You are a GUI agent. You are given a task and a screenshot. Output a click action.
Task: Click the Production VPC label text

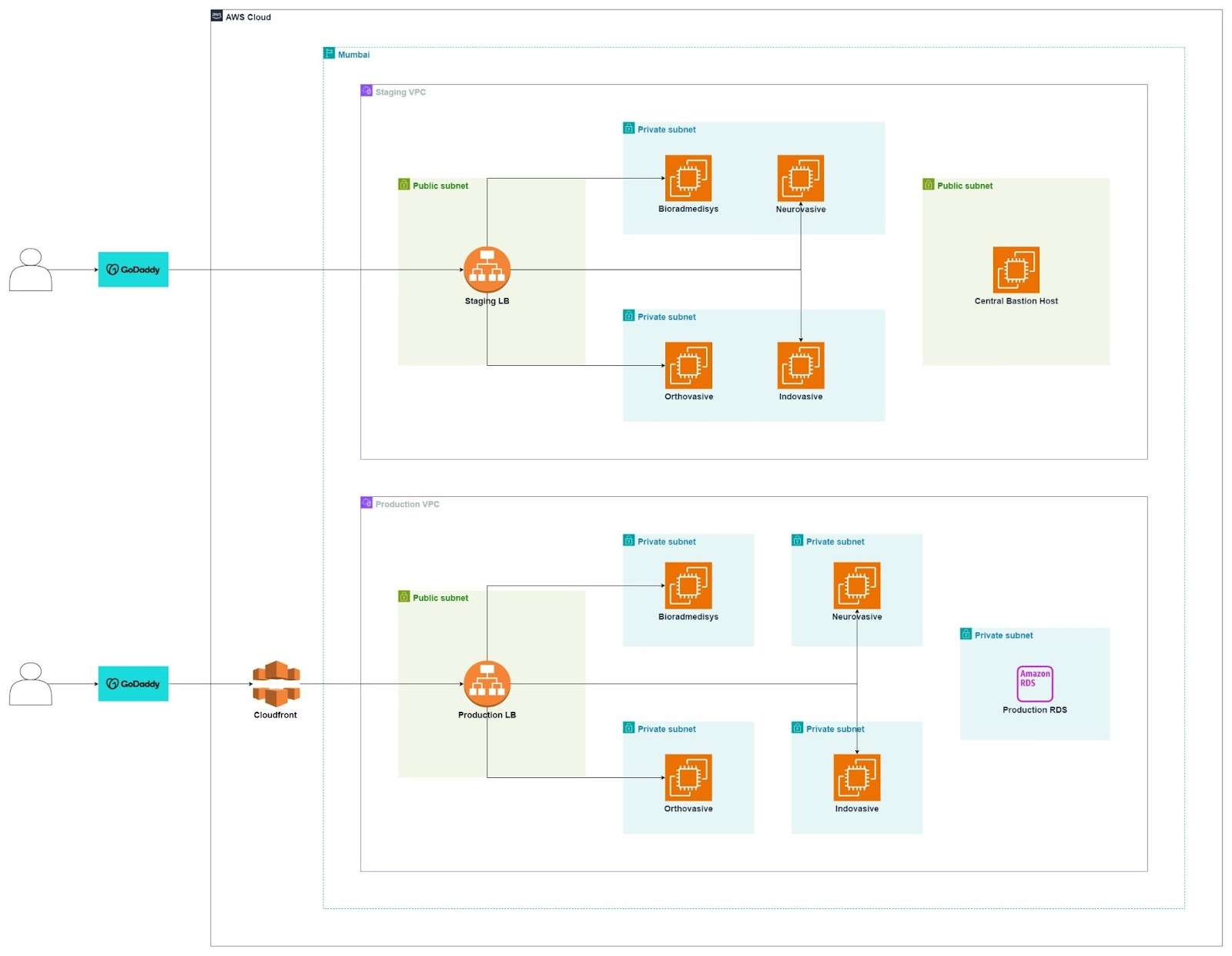(x=407, y=504)
